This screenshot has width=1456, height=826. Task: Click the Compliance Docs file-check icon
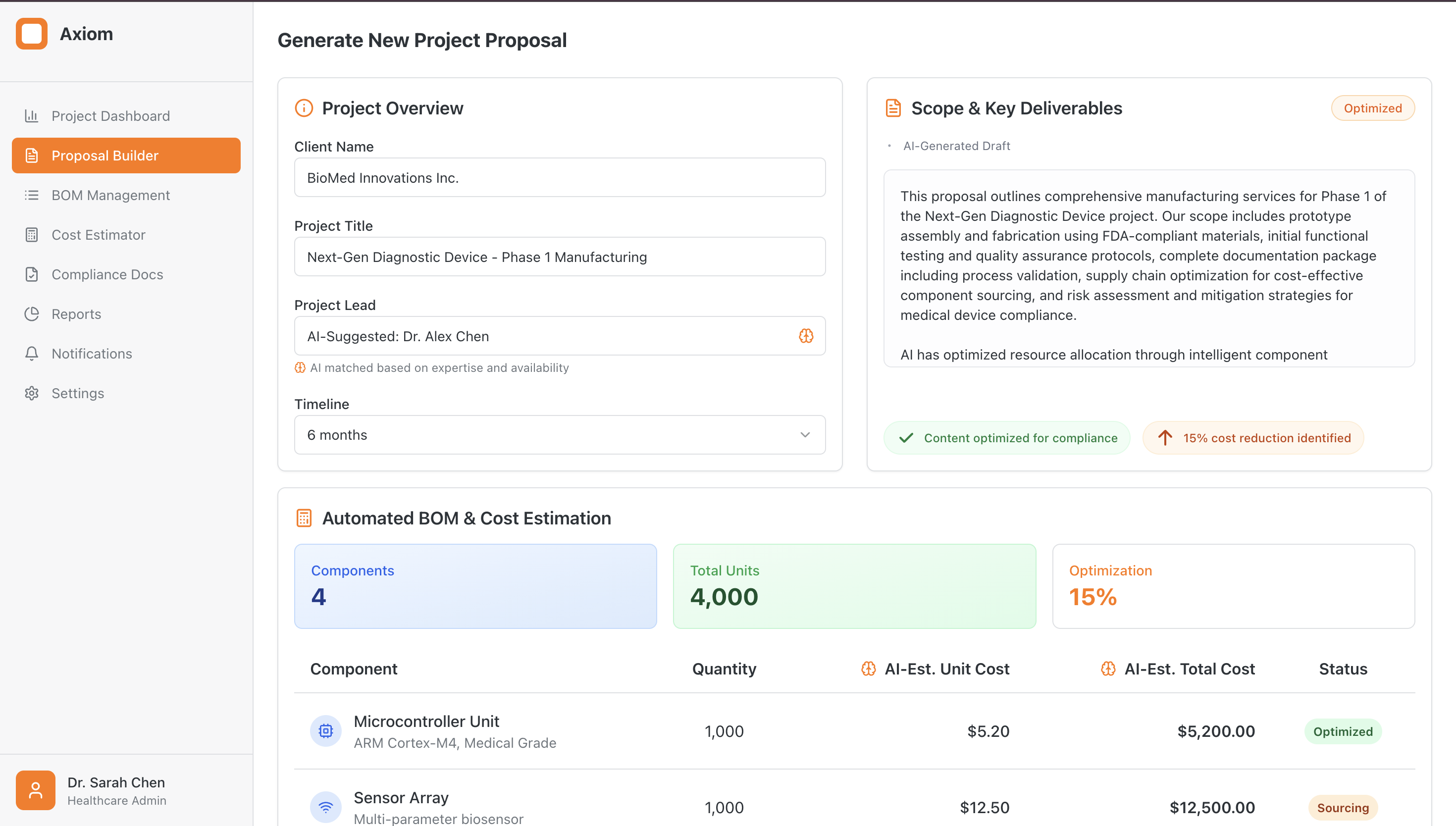(32, 274)
